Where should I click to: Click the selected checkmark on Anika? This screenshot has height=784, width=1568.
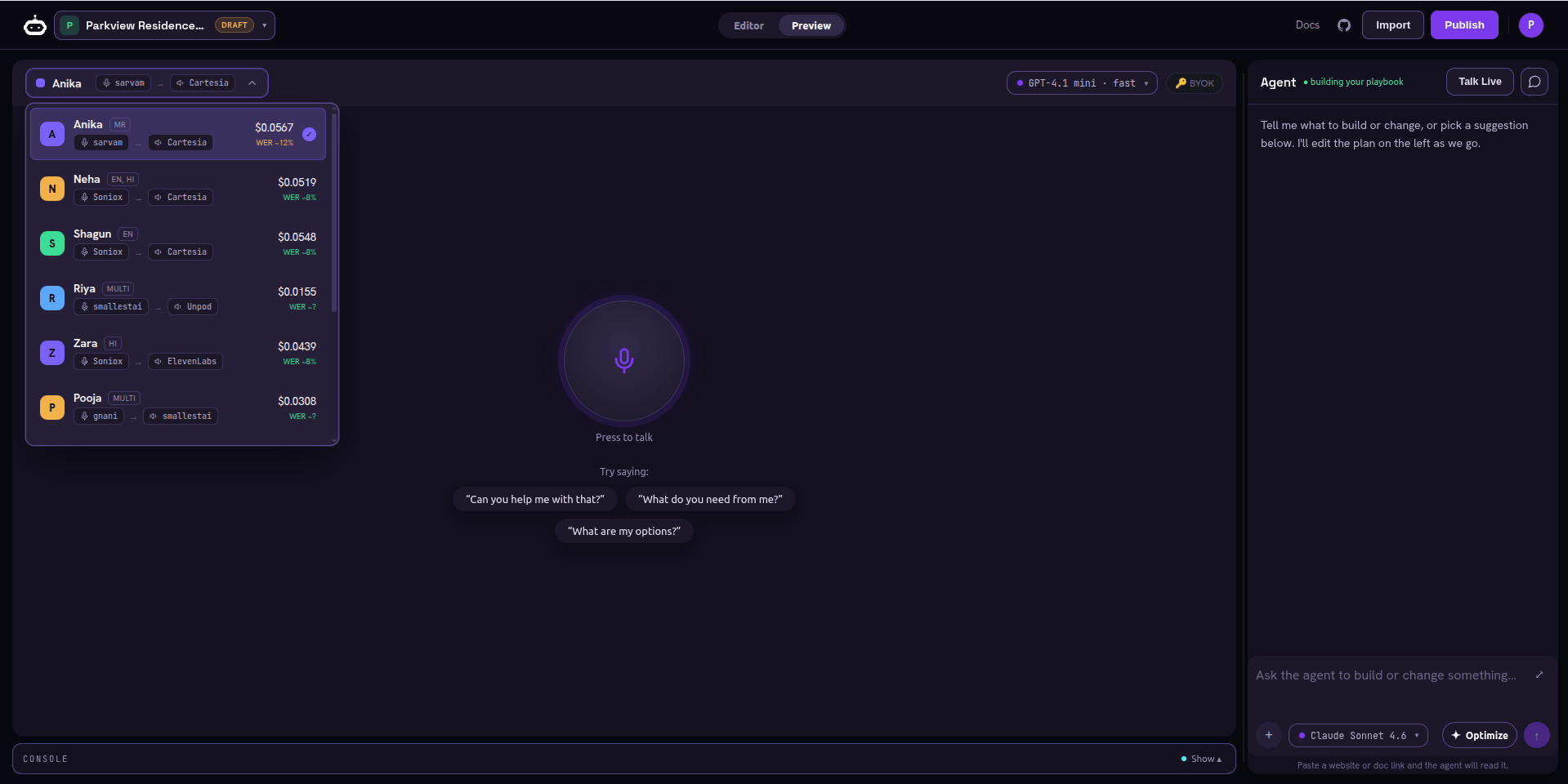point(309,134)
